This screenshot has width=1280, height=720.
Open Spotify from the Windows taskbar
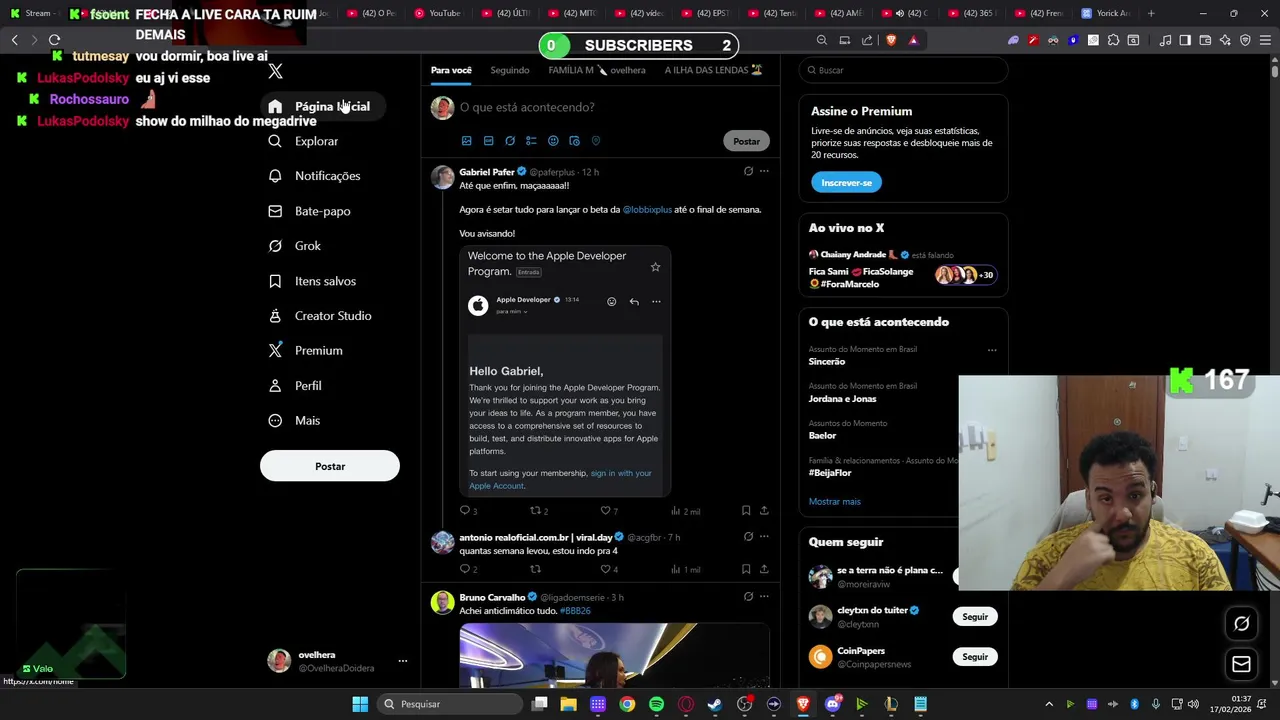tap(656, 704)
